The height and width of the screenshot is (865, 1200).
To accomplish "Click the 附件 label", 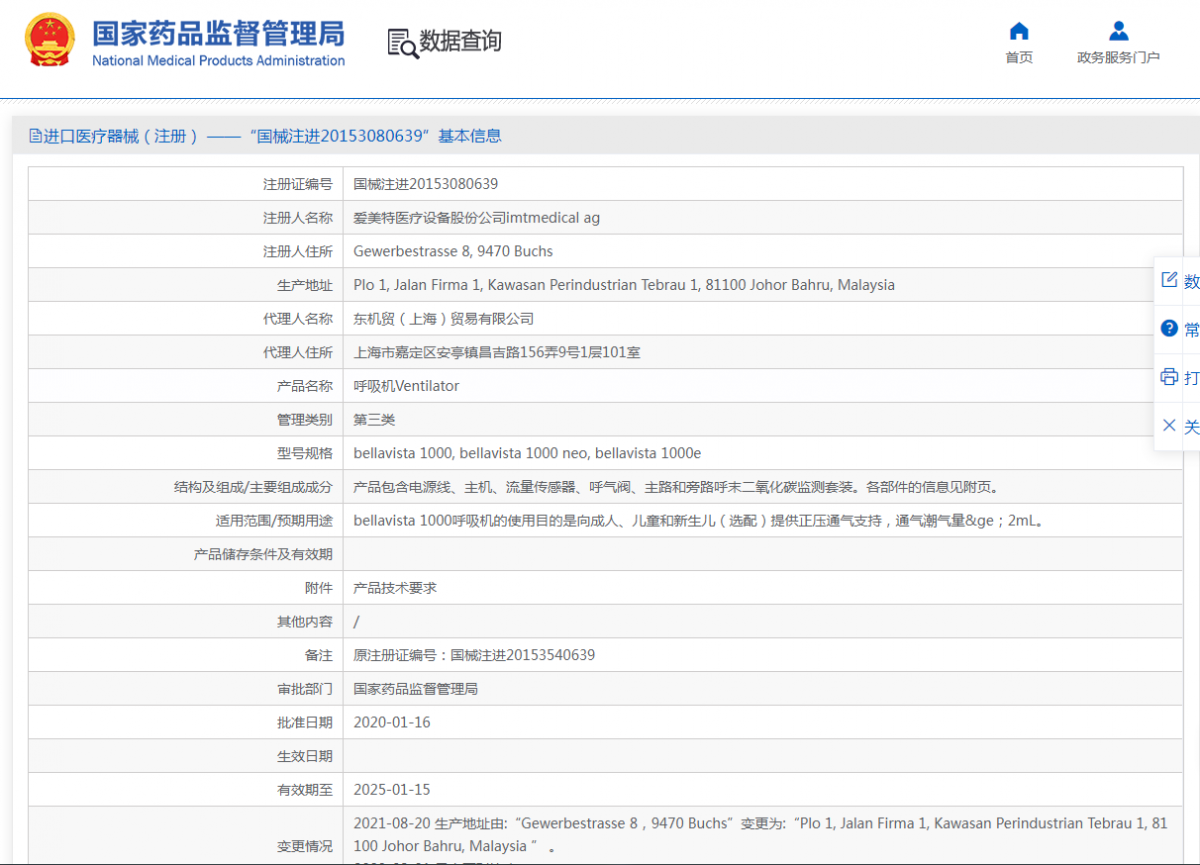I will point(319,588).
